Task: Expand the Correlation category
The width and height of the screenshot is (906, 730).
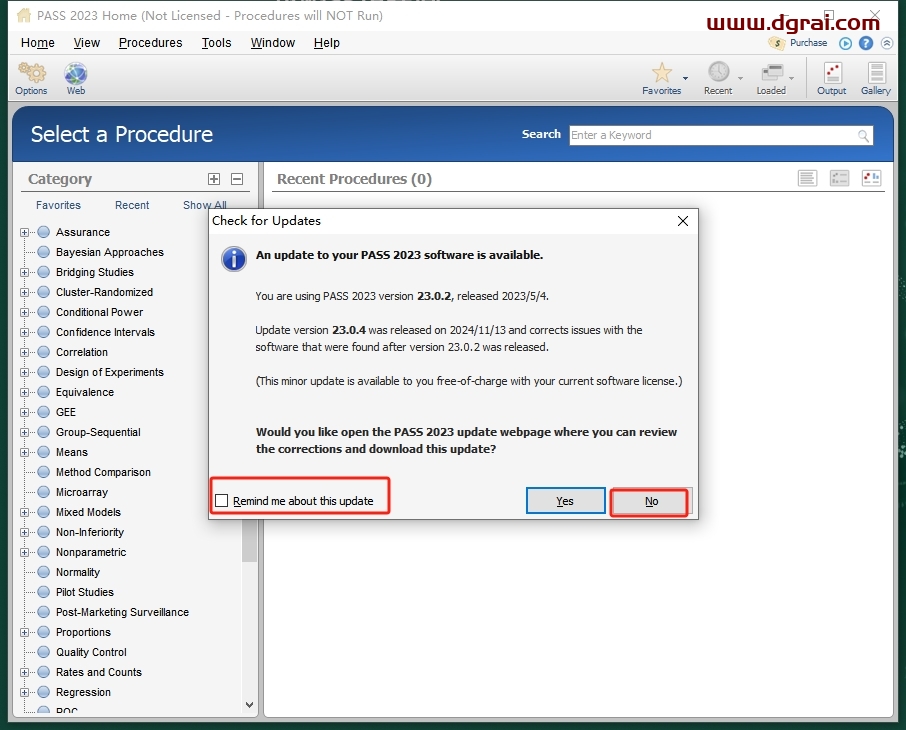Action: (x=24, y=353)
